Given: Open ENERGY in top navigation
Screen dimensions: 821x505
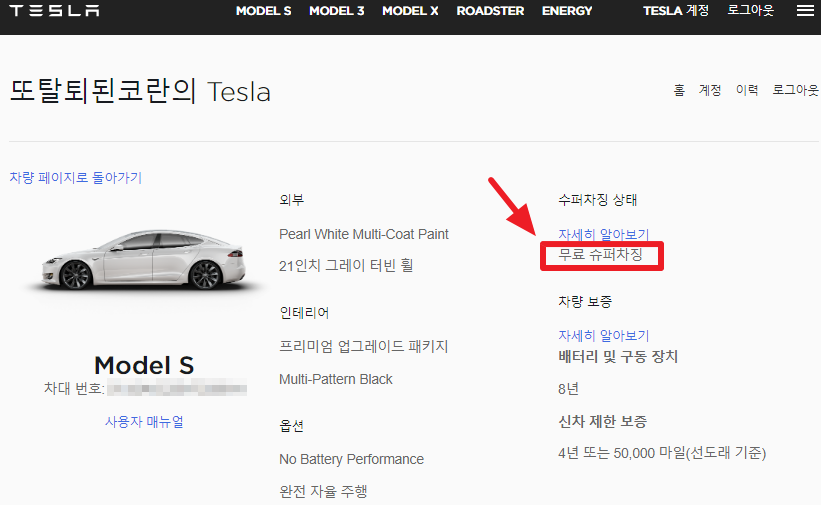Looking at the screenshot, I should pos(567,10).
